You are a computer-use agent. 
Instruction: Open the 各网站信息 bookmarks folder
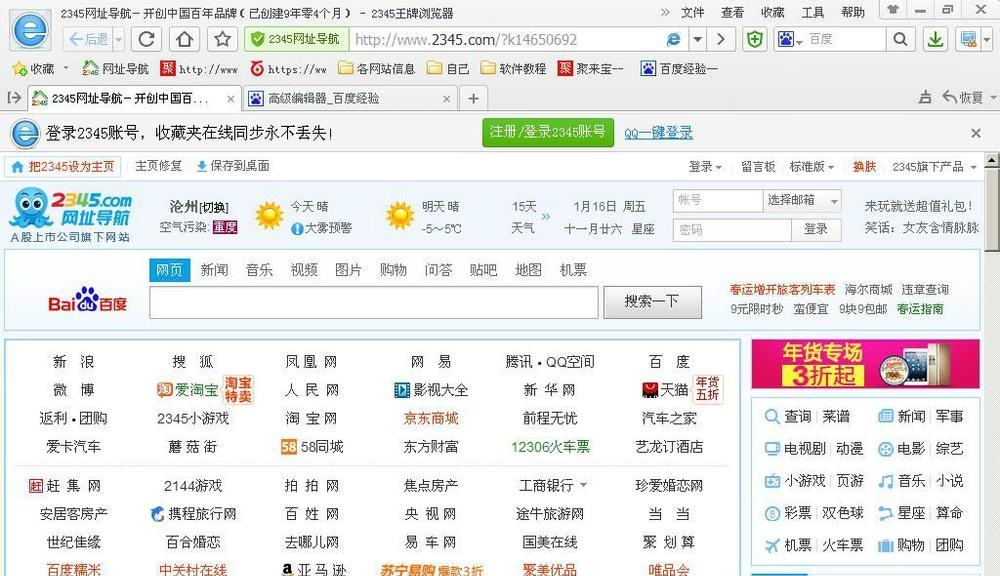pos(377,68)
